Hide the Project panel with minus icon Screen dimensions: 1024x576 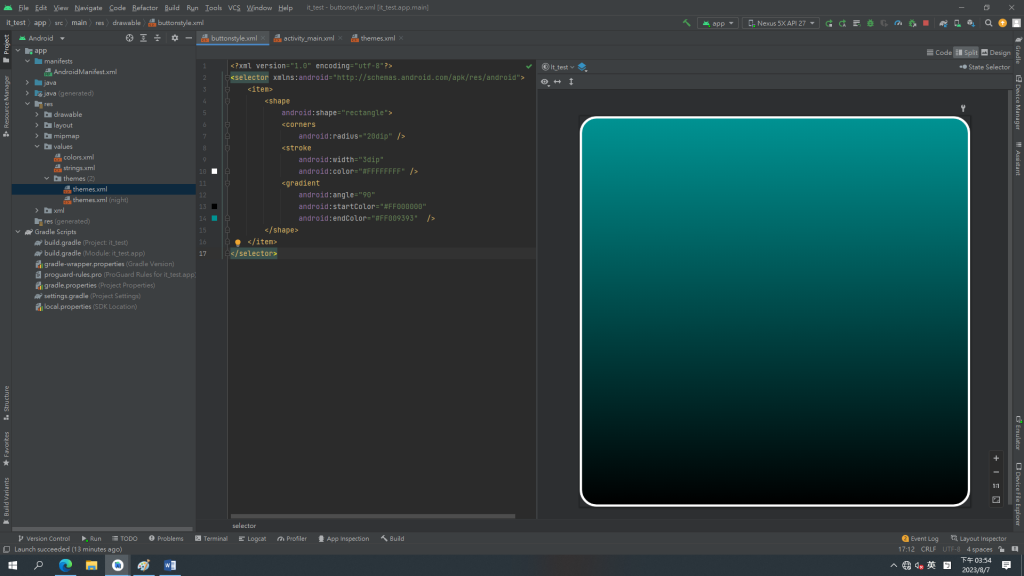[x=189, y=38]
